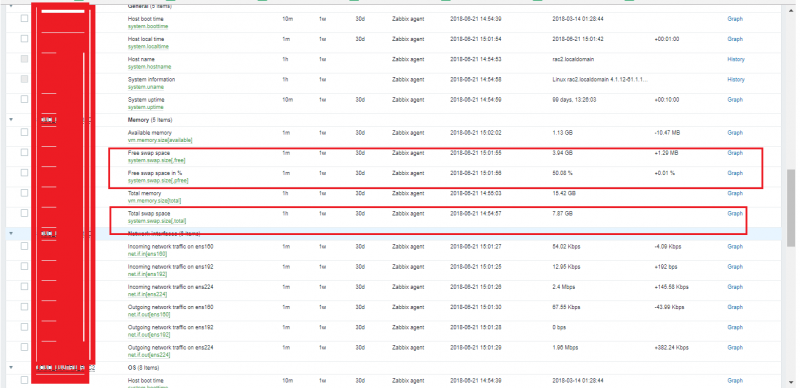Viewport: 800px width, 388px height.
Task: Select the 7.87 GB total swap value
Action: (x=562, y=213)
